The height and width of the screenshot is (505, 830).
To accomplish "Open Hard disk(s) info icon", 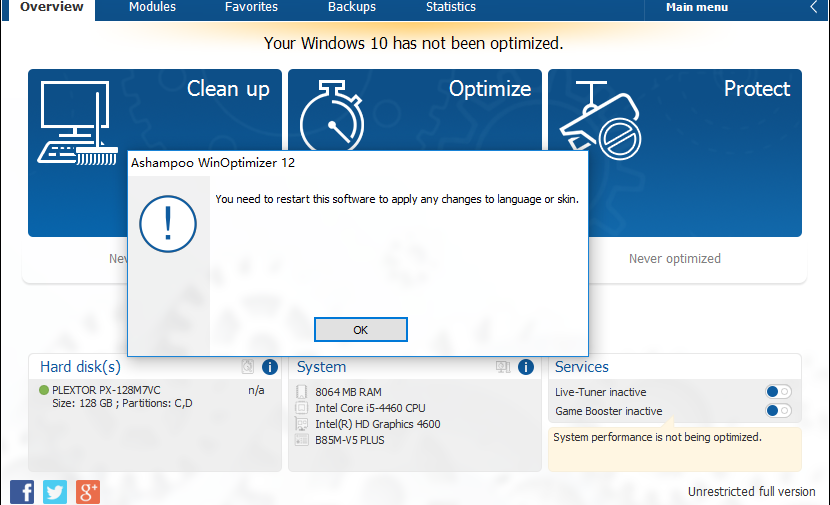I will pyautogui.click(x=269, y=367).
